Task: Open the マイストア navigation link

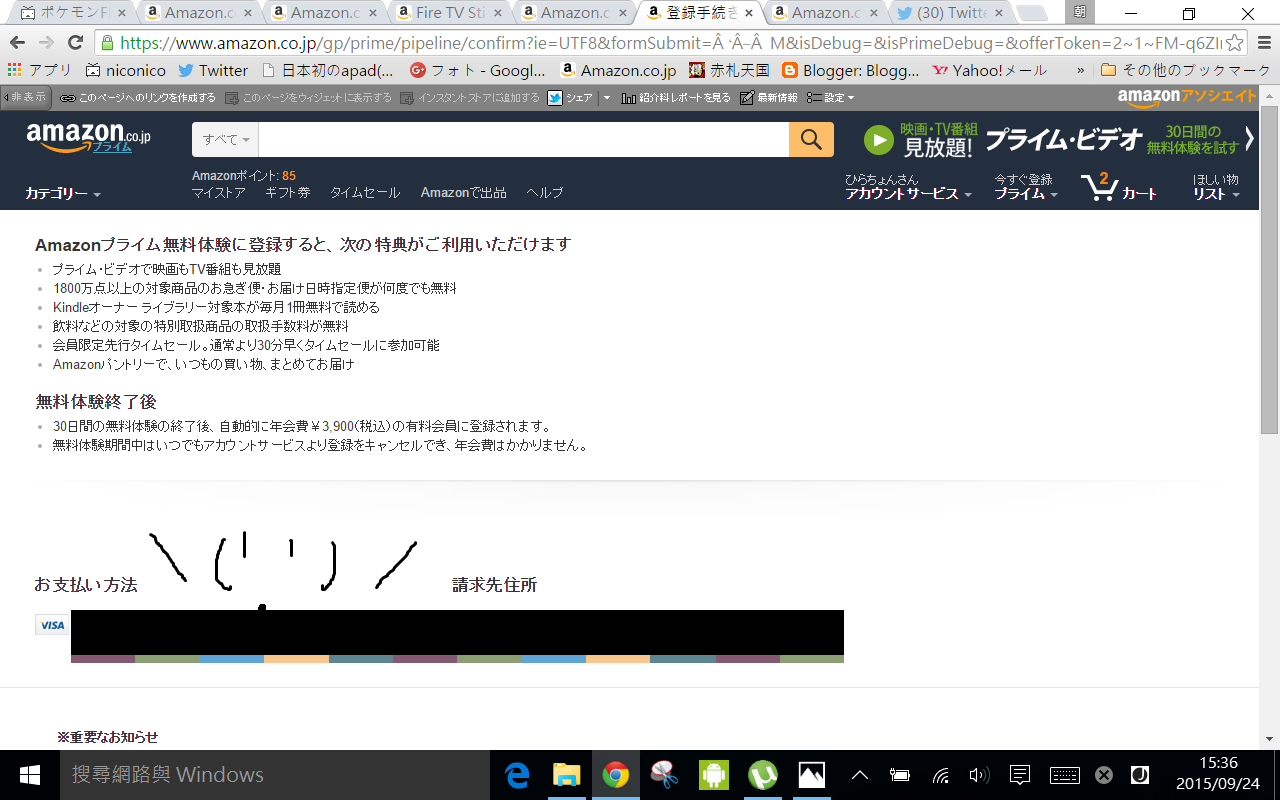Action: coord(219,193)
